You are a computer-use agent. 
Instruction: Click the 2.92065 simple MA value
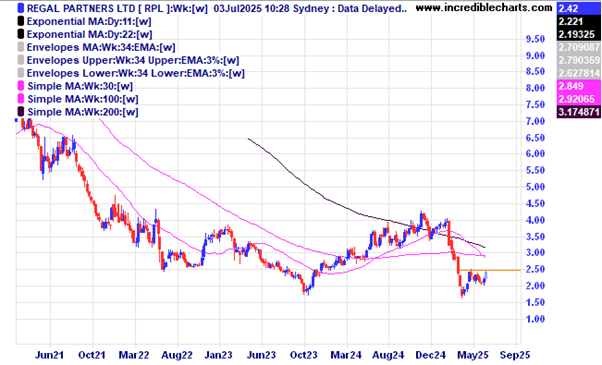coord(579,99)
